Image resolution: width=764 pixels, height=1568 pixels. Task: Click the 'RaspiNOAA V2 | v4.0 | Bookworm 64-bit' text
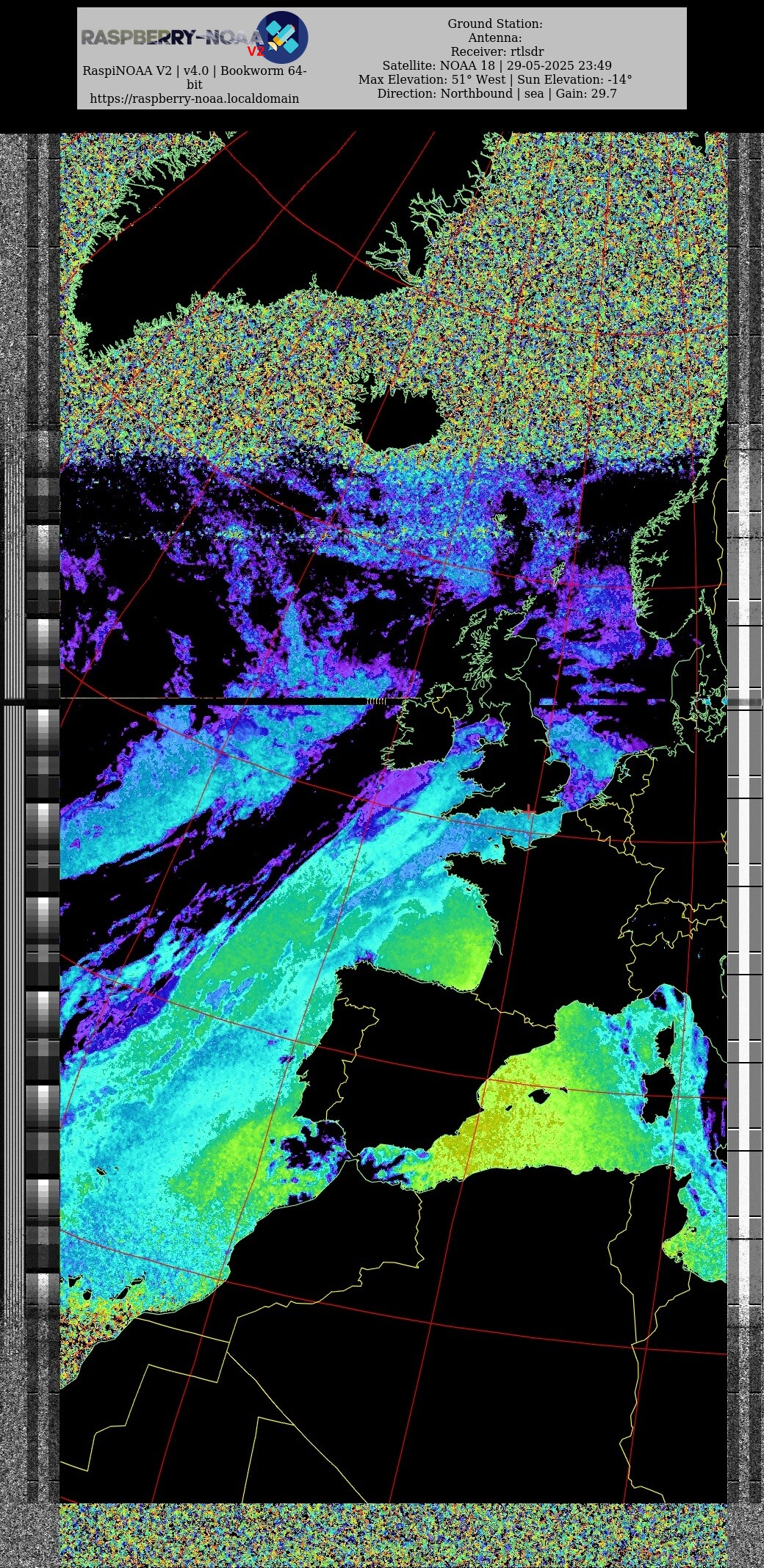195,78
